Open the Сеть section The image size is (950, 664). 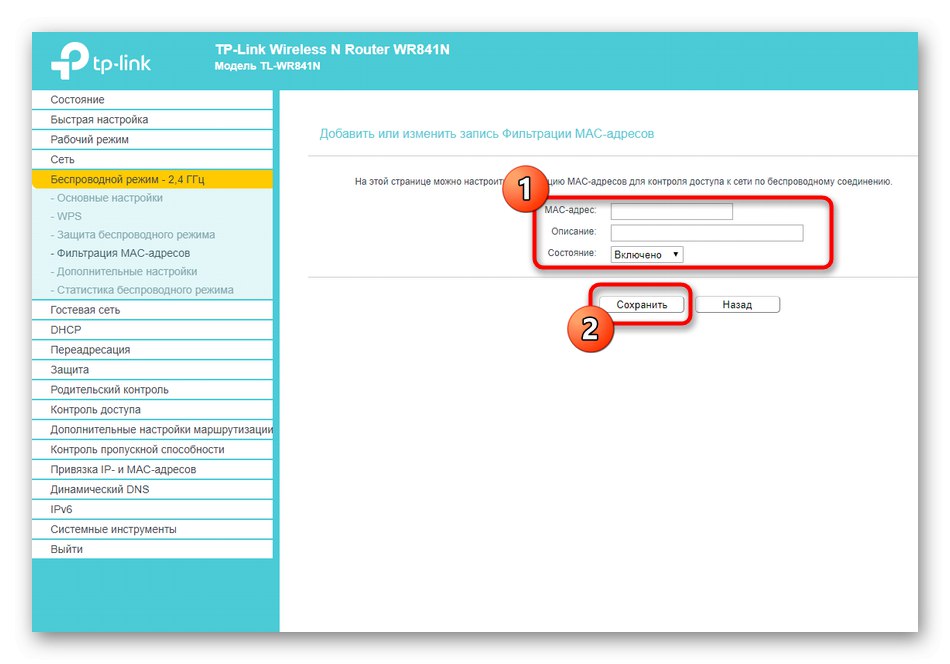[152, 159]
